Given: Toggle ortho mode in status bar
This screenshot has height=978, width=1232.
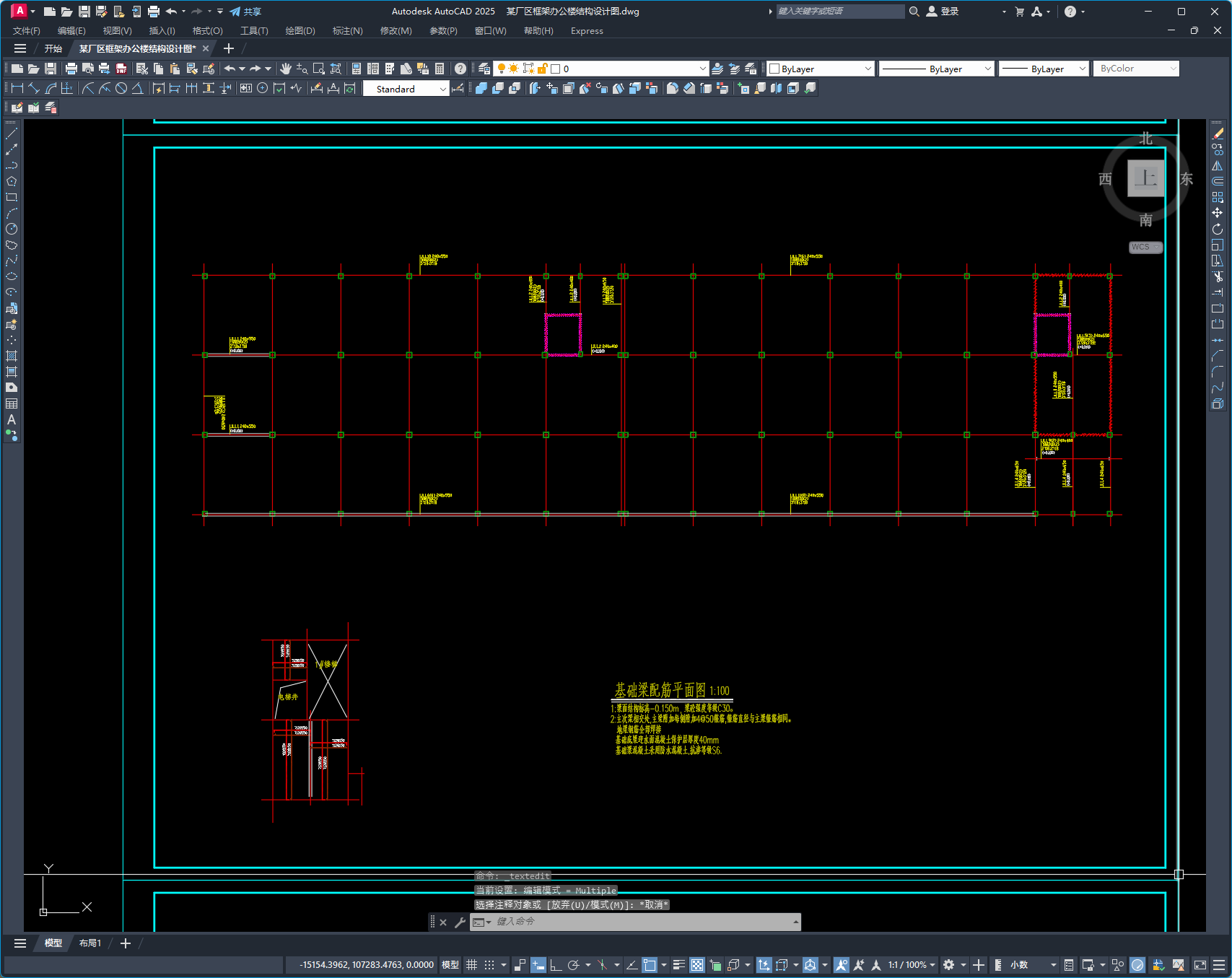Looking at the screenshot, I should [x=556, y=965].
